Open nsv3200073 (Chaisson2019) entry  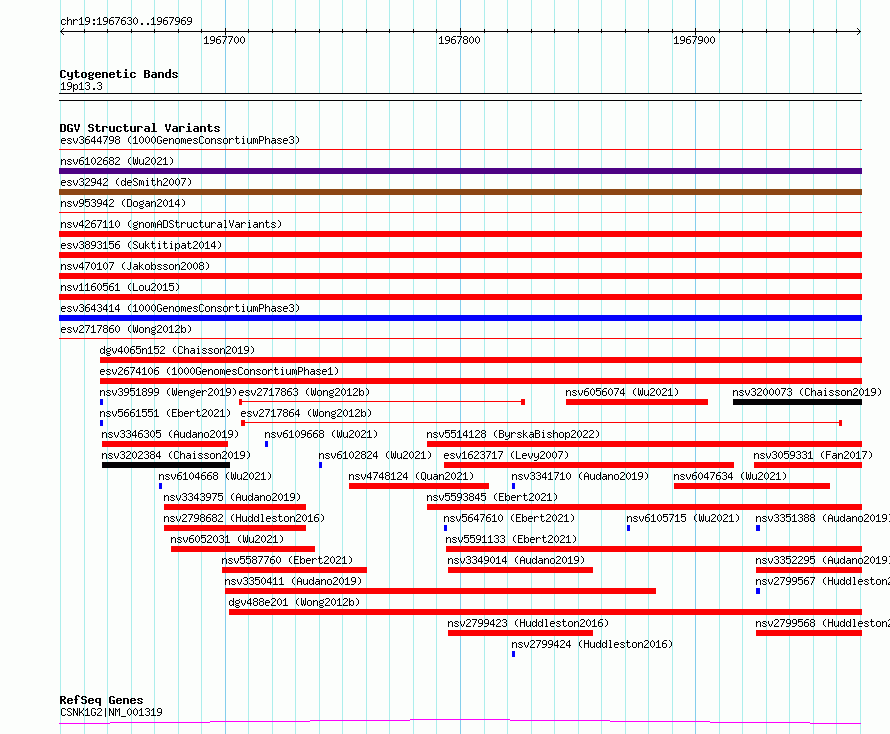point(807,392)
